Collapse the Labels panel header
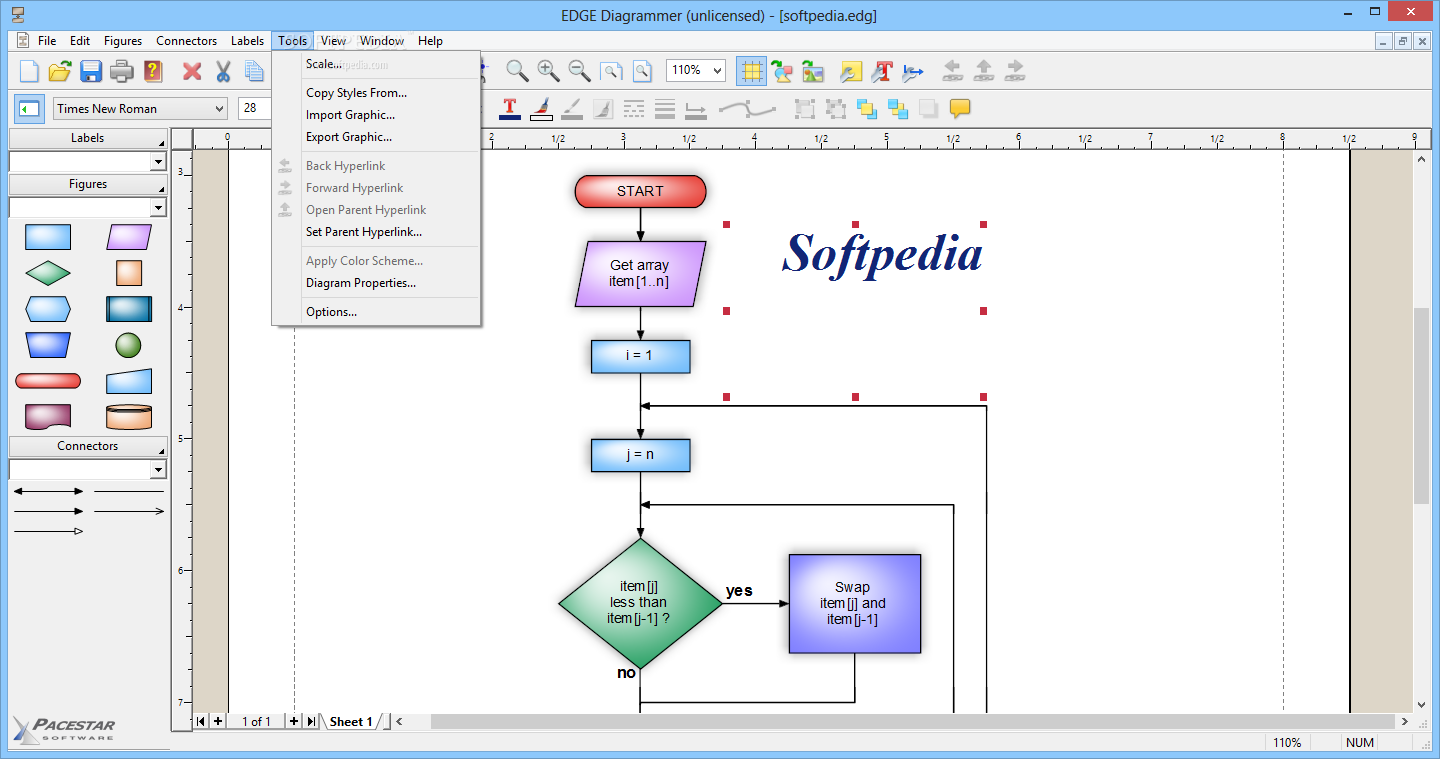The height and width of the screenshot is (759, 1440). point(88,138)
